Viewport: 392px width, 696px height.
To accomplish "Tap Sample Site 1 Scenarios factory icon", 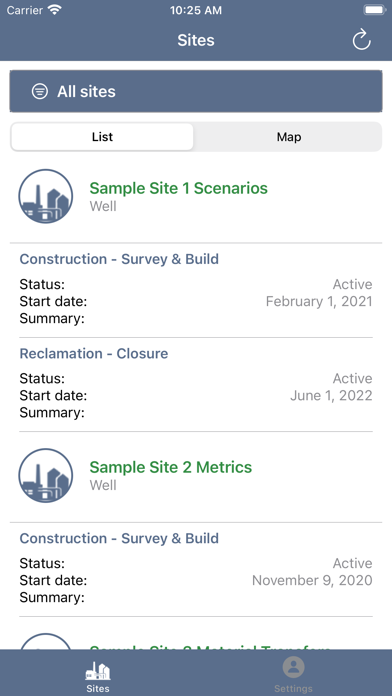I will point(46,196).
